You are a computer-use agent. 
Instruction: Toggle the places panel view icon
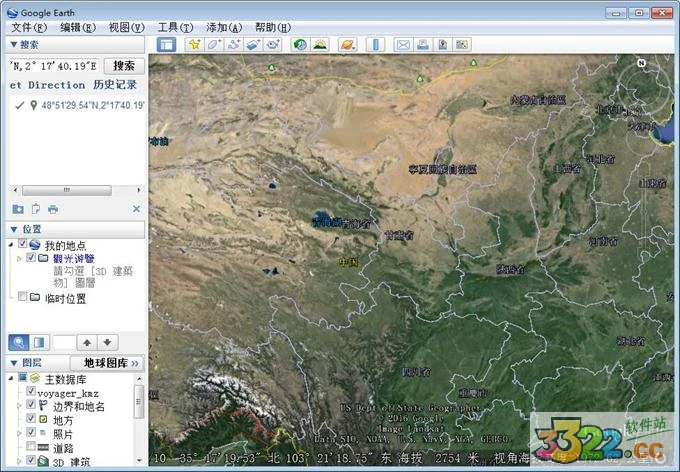39,342
